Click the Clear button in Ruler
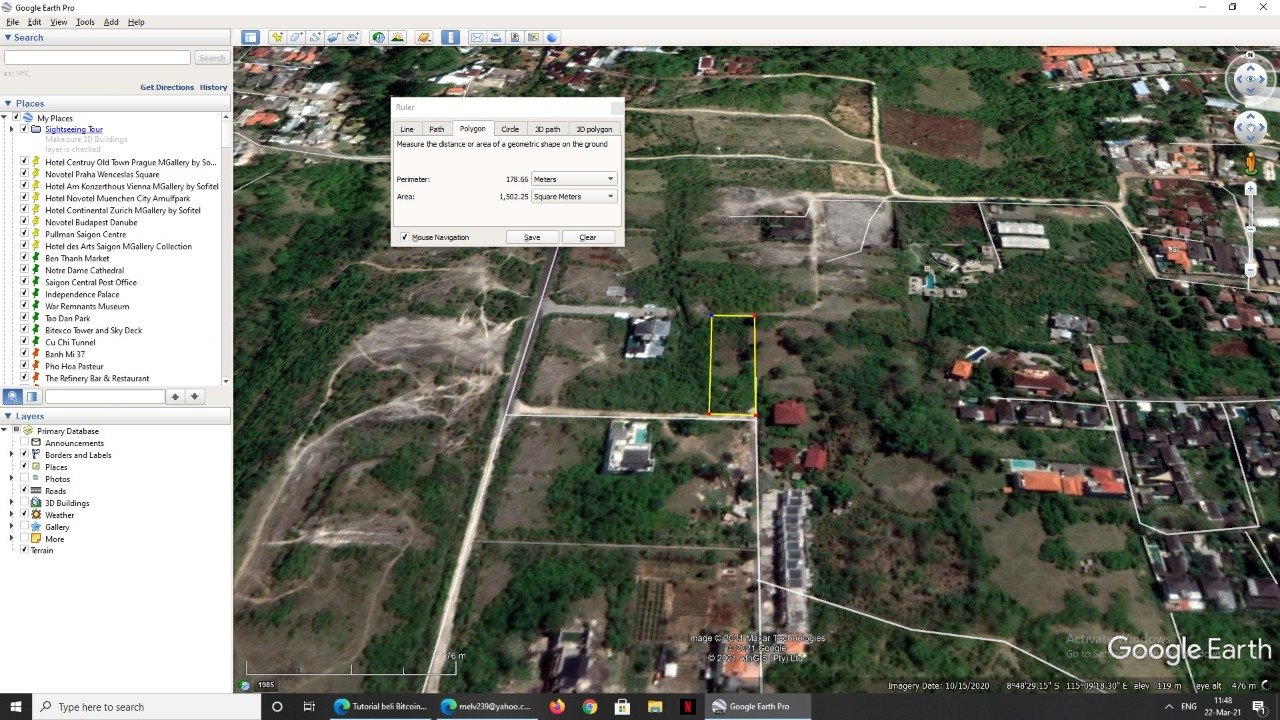 pos(588,237)
